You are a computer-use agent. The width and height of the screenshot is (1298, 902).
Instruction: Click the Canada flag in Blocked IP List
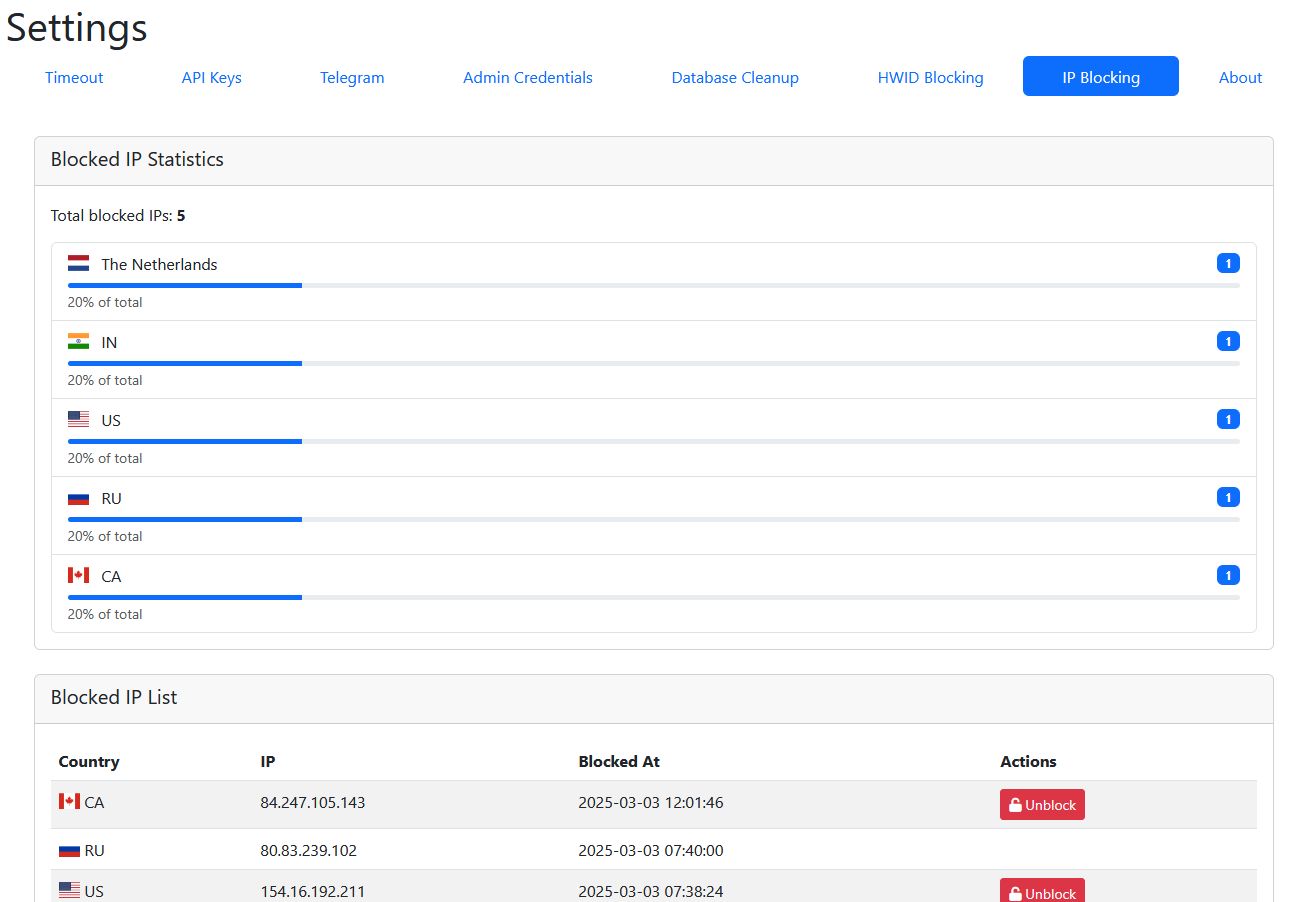69,802
